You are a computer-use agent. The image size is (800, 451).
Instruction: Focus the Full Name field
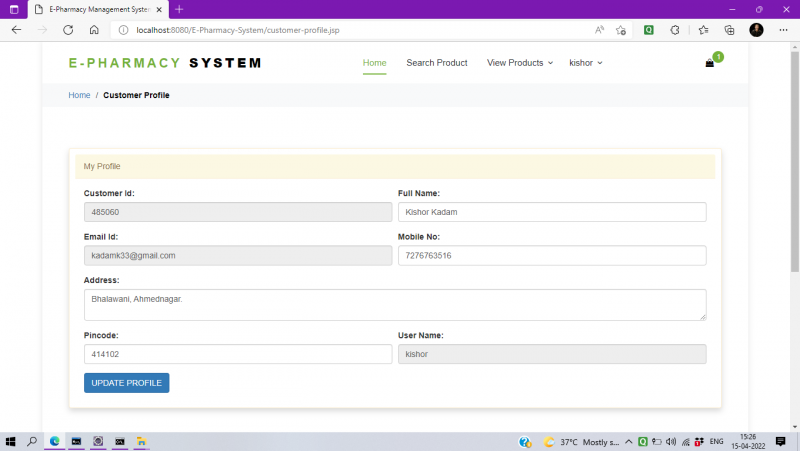point(552,212)
